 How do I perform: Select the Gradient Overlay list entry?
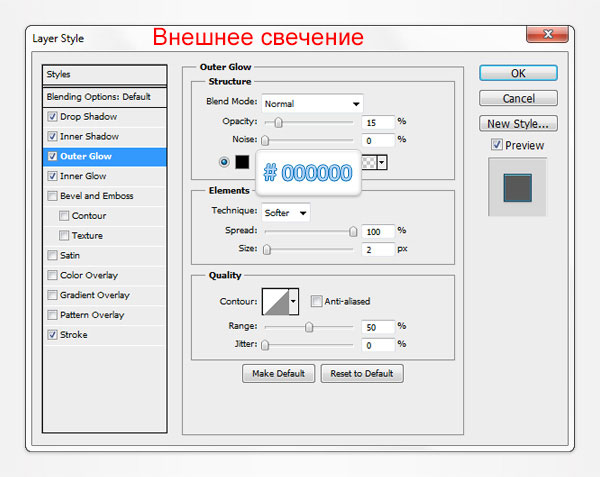(105, 295)
